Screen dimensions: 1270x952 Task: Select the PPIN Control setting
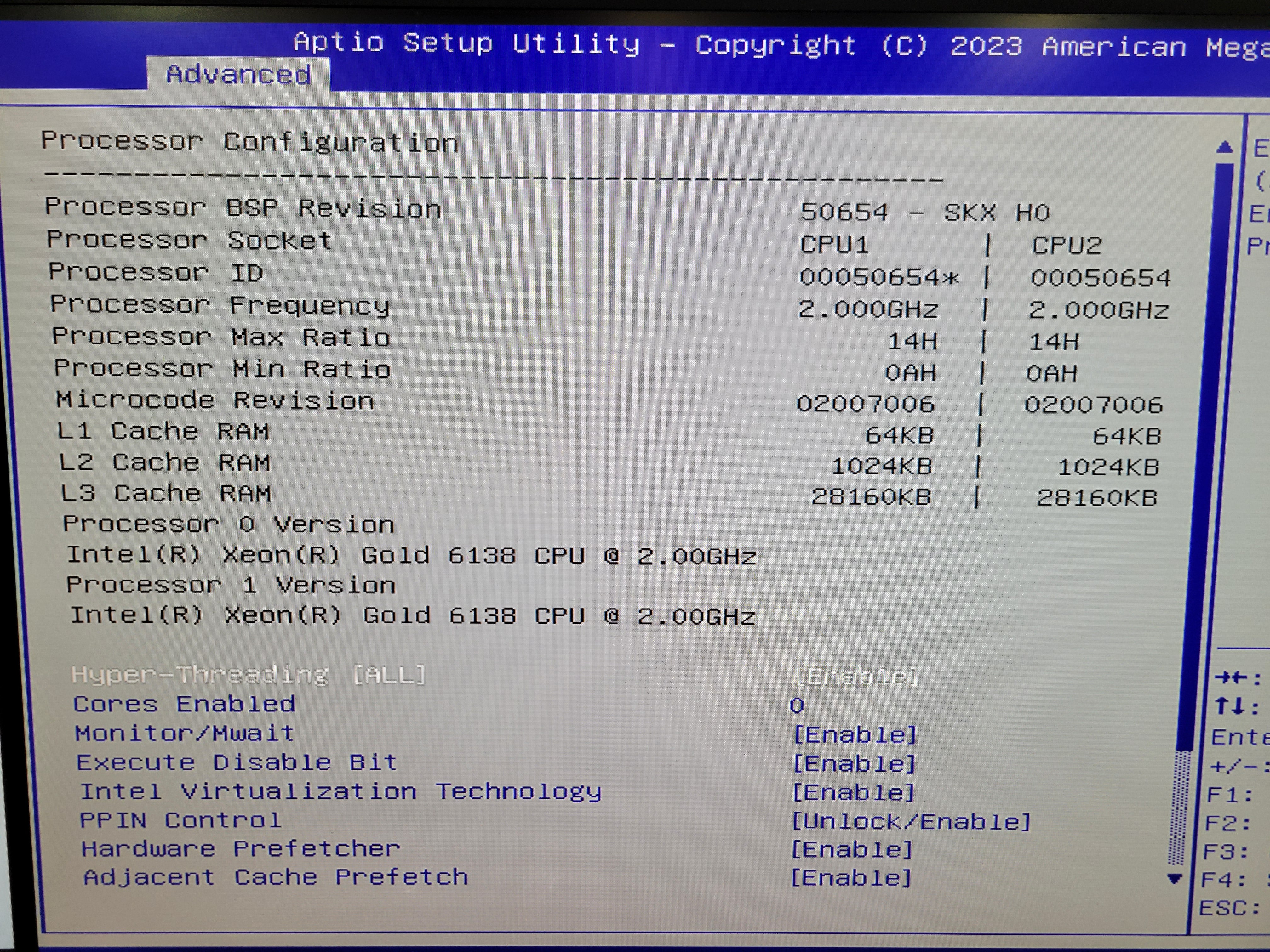pos(181,821)
